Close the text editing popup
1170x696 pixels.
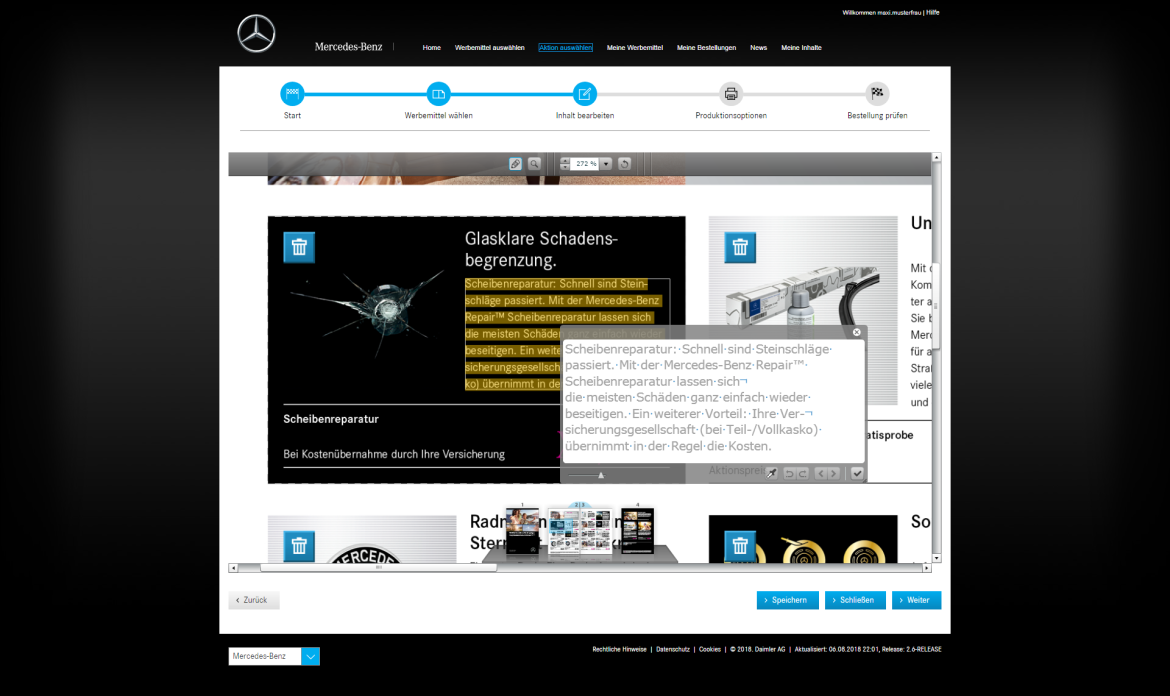(857, 332)
